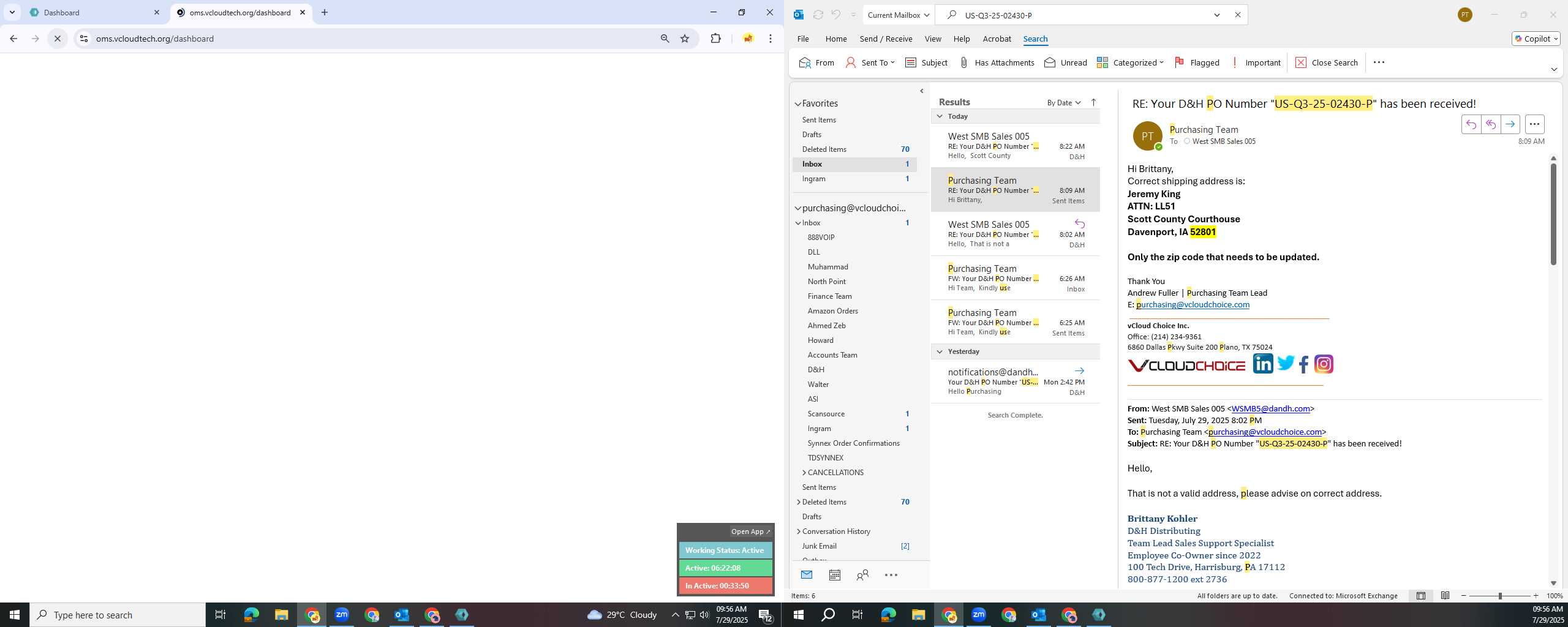This screenshot has width=1568, height=627.
Task: Collapse the Favorites section
Action: [798, 104]
